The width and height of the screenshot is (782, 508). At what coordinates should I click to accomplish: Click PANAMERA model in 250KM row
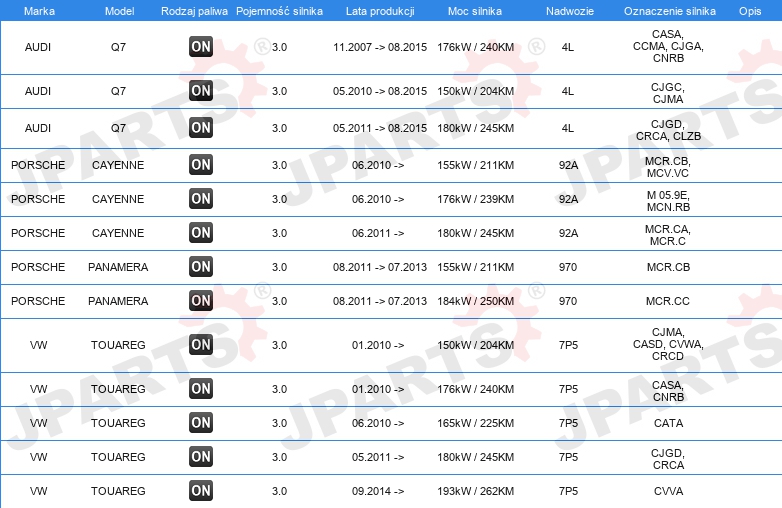118,301
